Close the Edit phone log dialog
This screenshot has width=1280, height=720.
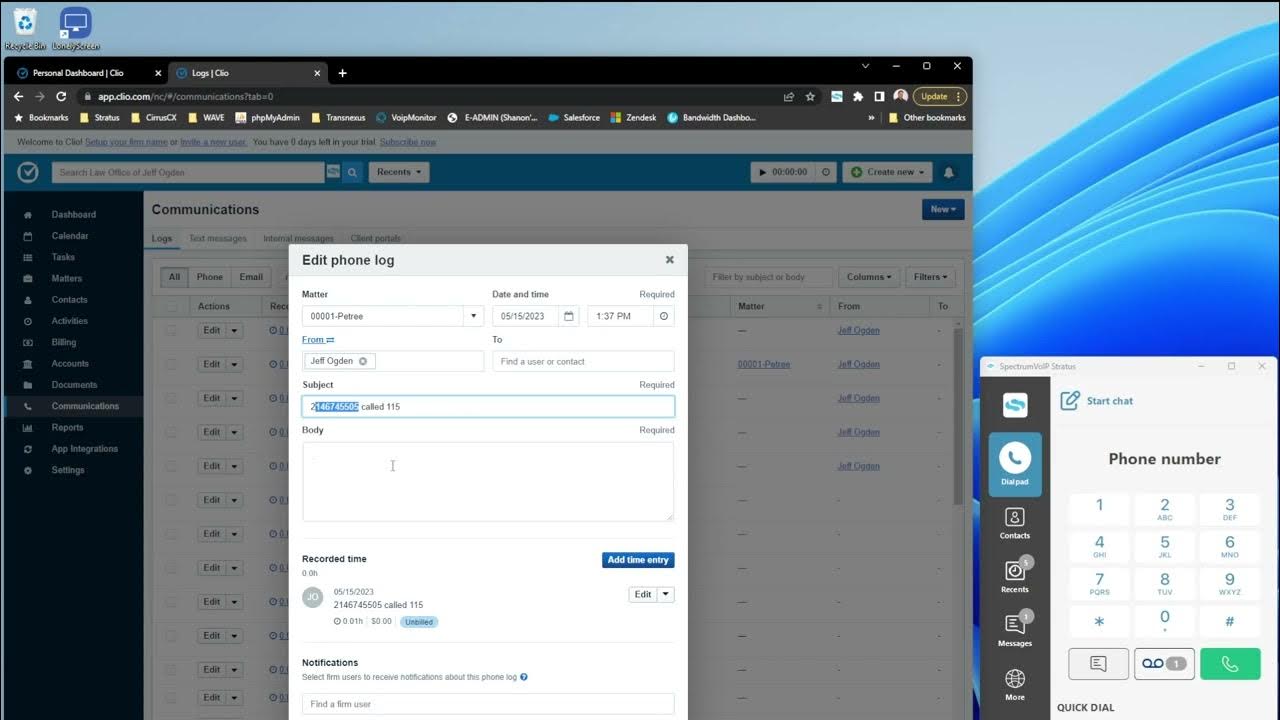pos(670,259)
